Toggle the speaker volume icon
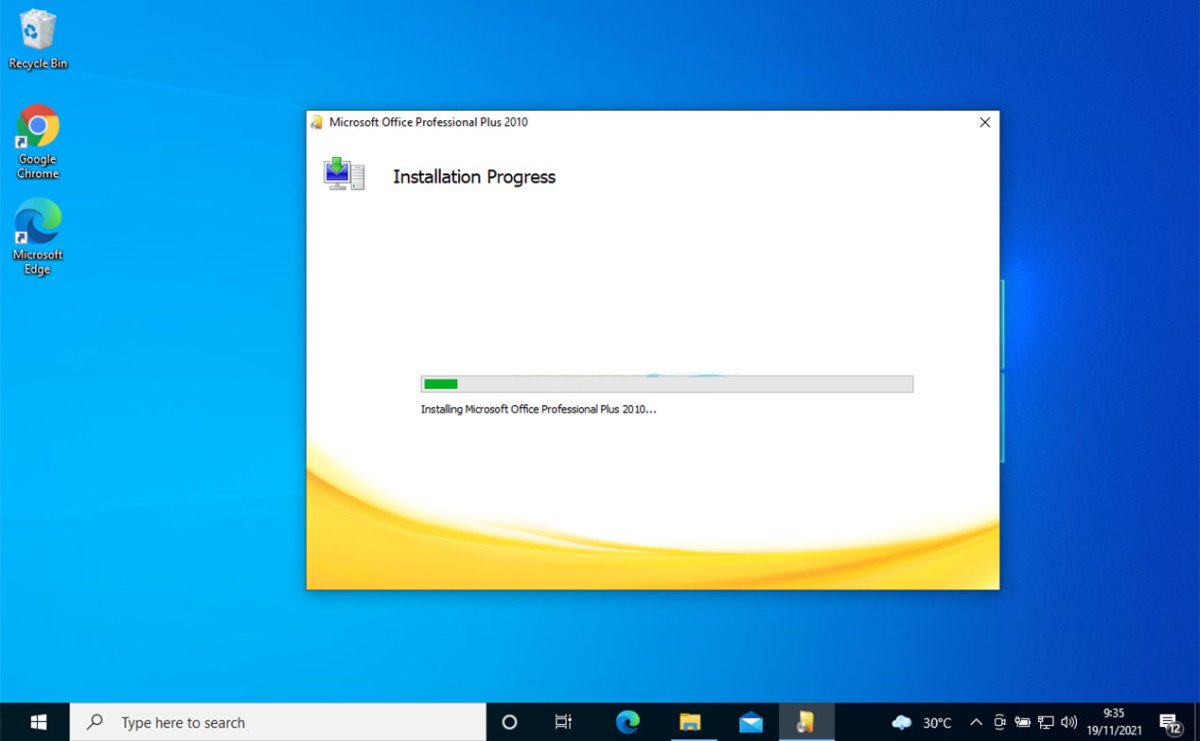The height and width of the screenshot is (741, 1200). tap(1069, 722)
